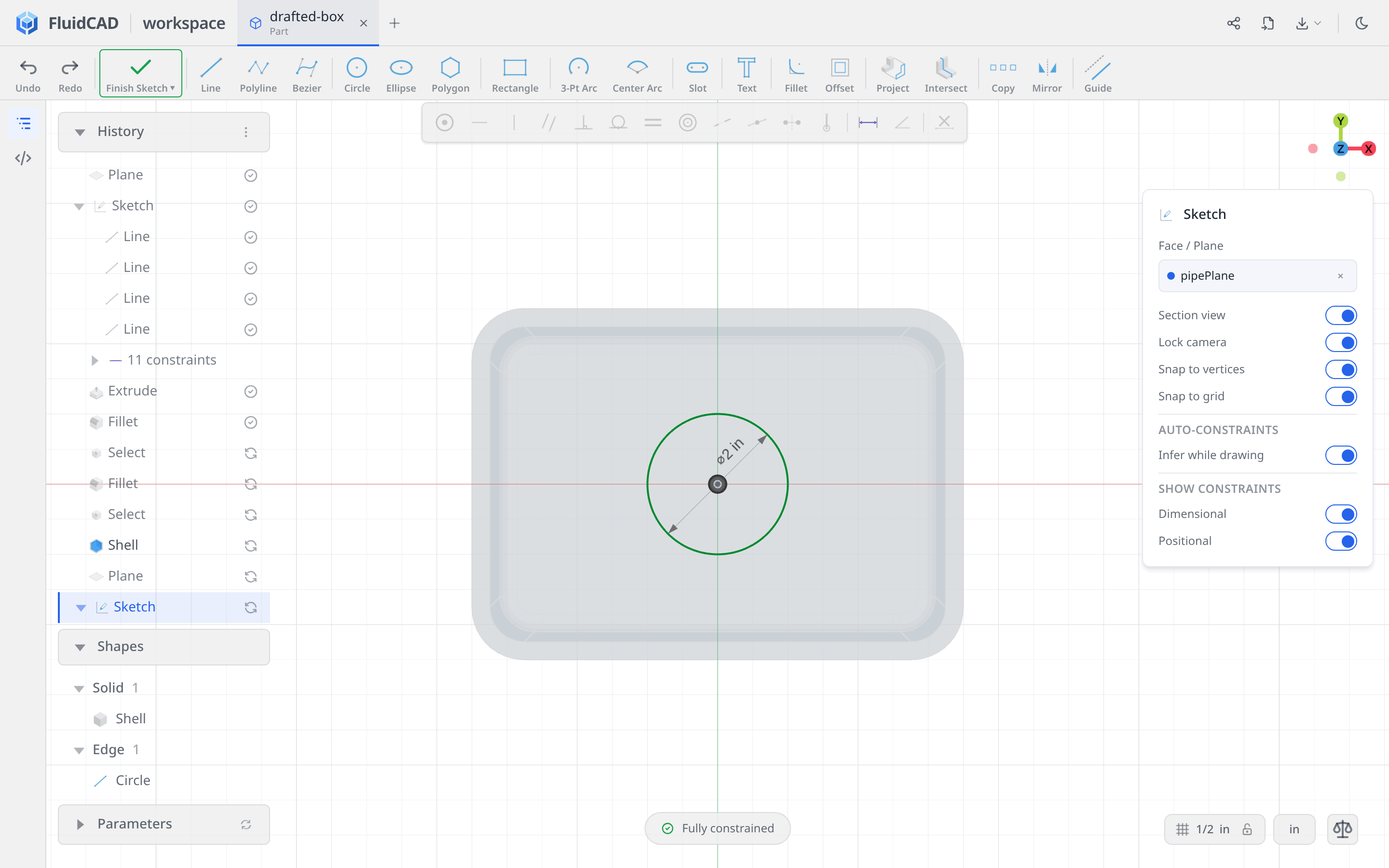Open the Text sketch tool
This screenshot has width=1389, height=868.
tap(746, 75)
